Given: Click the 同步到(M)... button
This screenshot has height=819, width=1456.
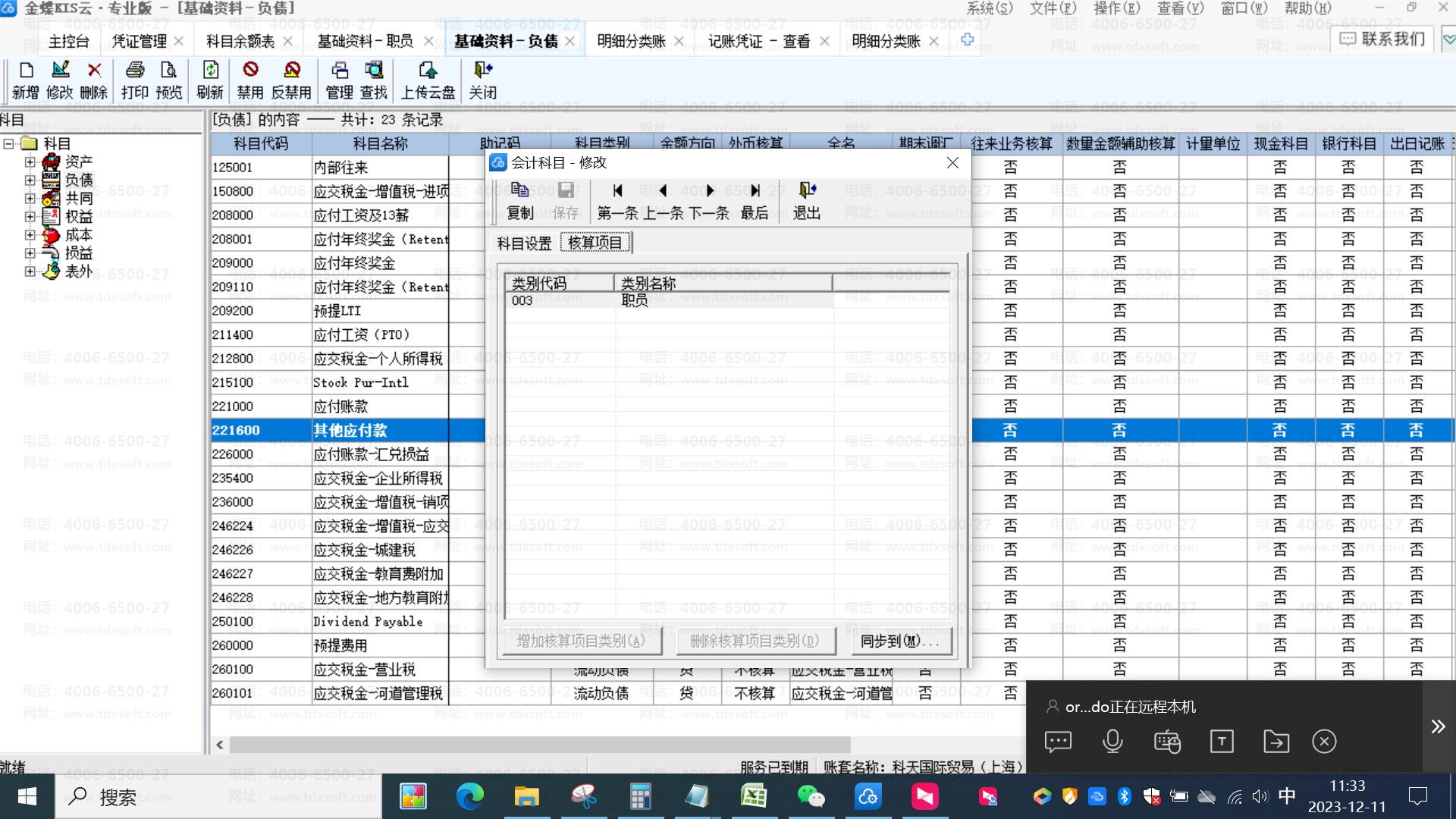Looking at the screenshot, I should (899, 642).
